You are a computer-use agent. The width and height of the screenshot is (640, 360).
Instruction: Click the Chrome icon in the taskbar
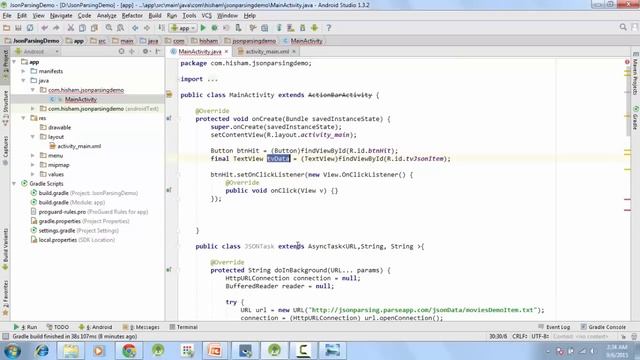[x=129, y=351]
